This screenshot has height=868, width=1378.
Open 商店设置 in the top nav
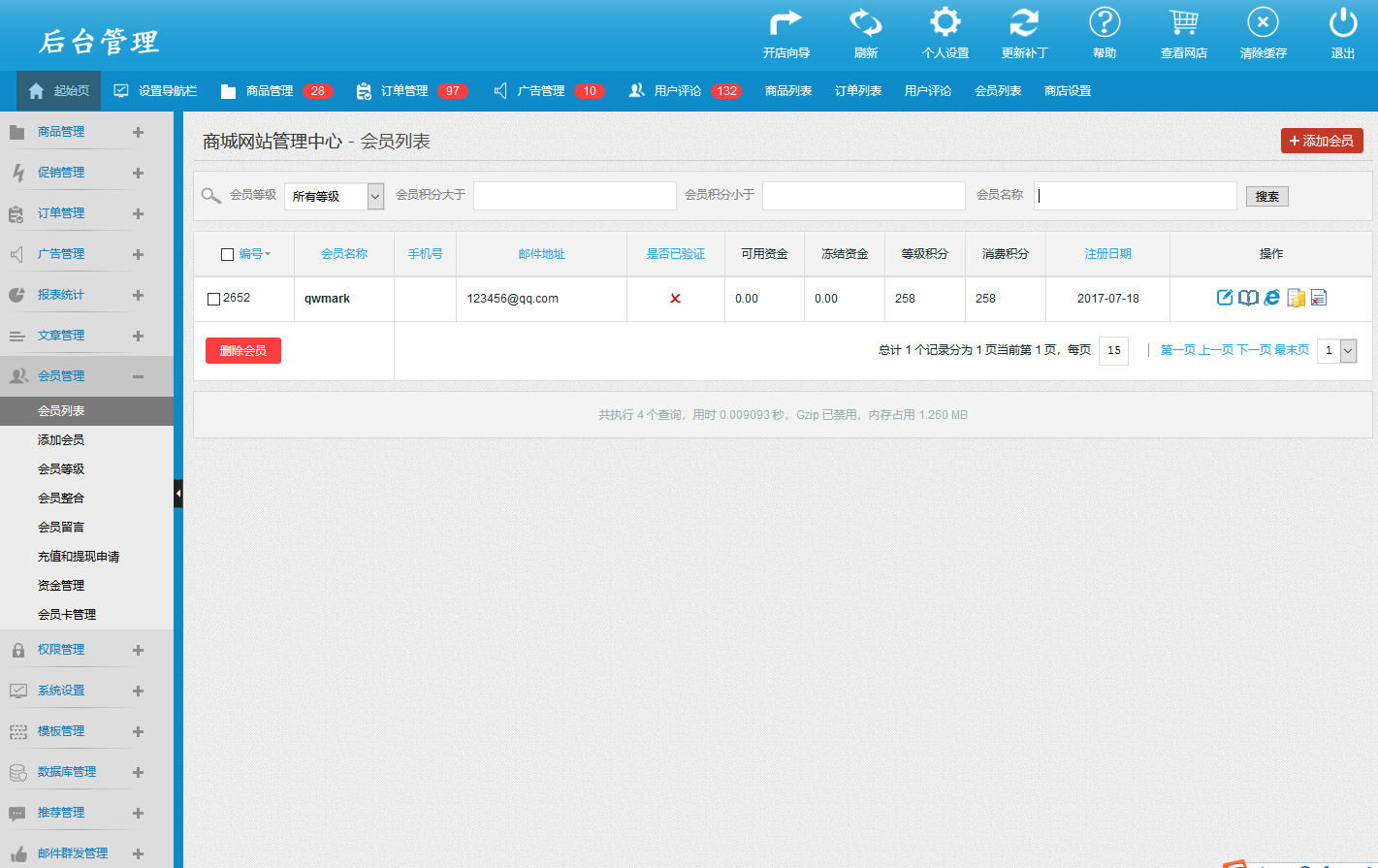[1068, 91]
